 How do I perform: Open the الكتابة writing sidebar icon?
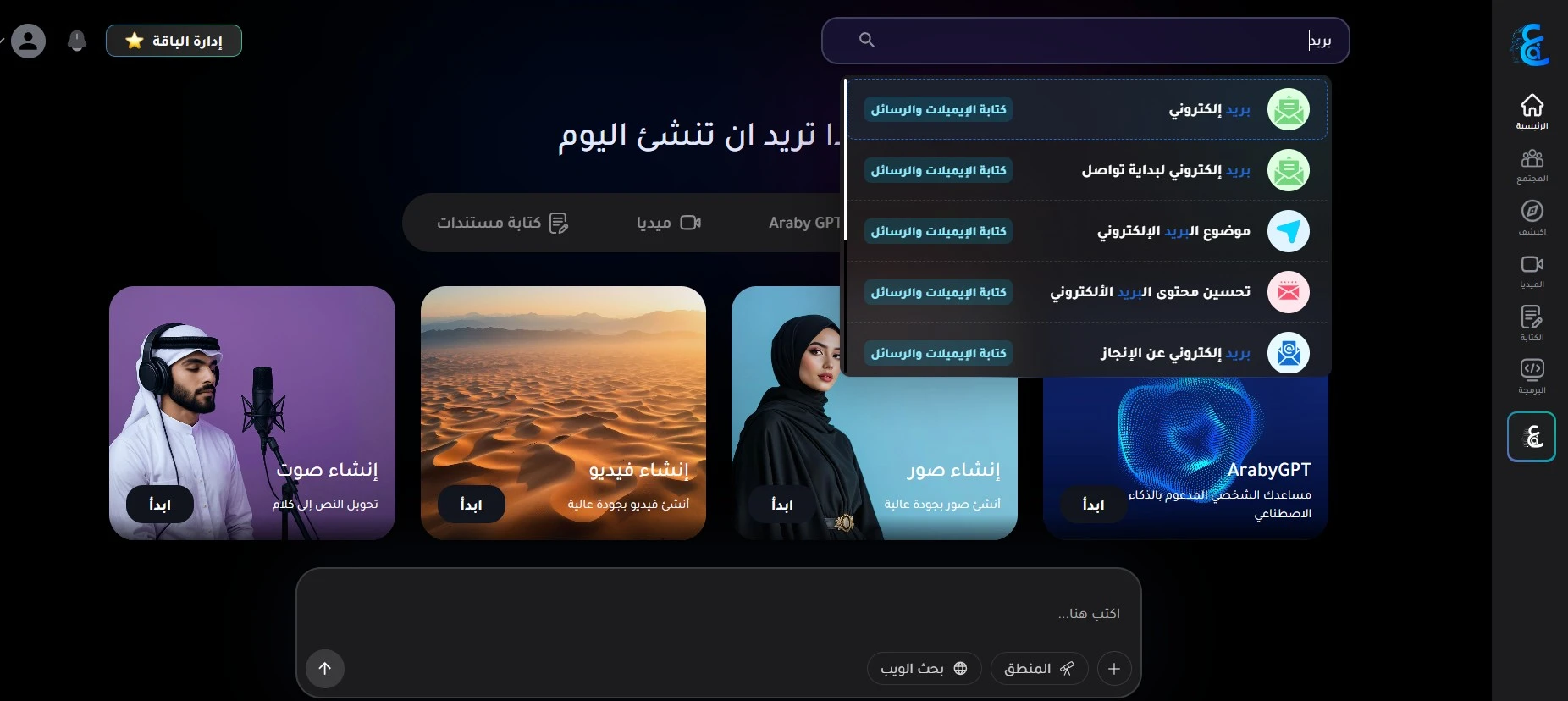click(x=1532, y=323)
